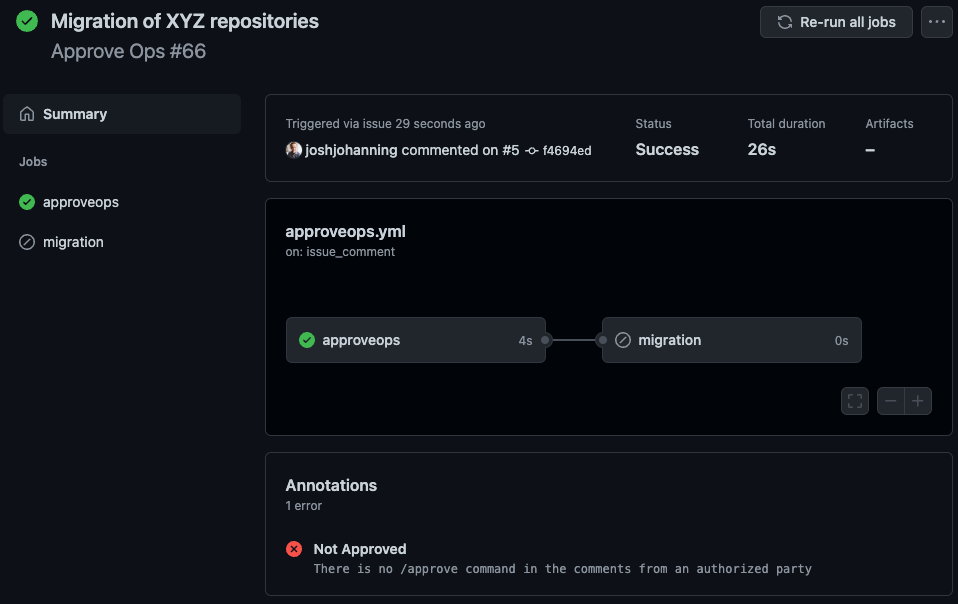The image size is (958, 604).
Task: Click the home icon next to Summary
Action: tap(27, 114)
